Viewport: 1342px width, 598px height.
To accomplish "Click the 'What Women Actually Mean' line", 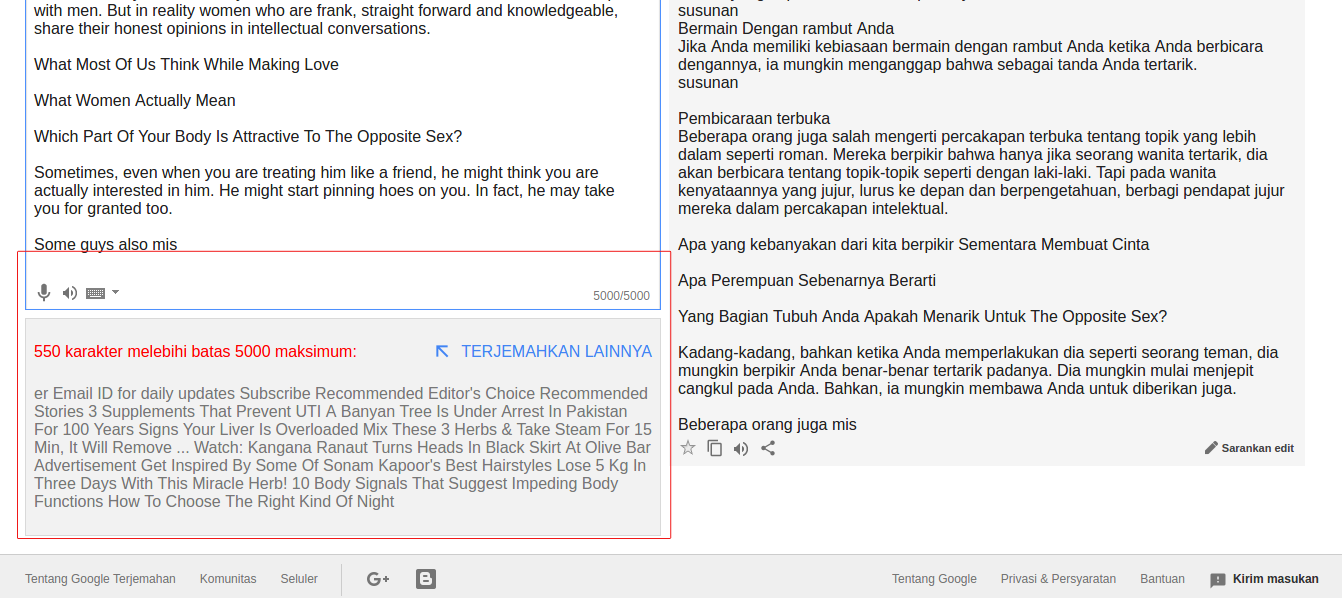I will 135,100.
